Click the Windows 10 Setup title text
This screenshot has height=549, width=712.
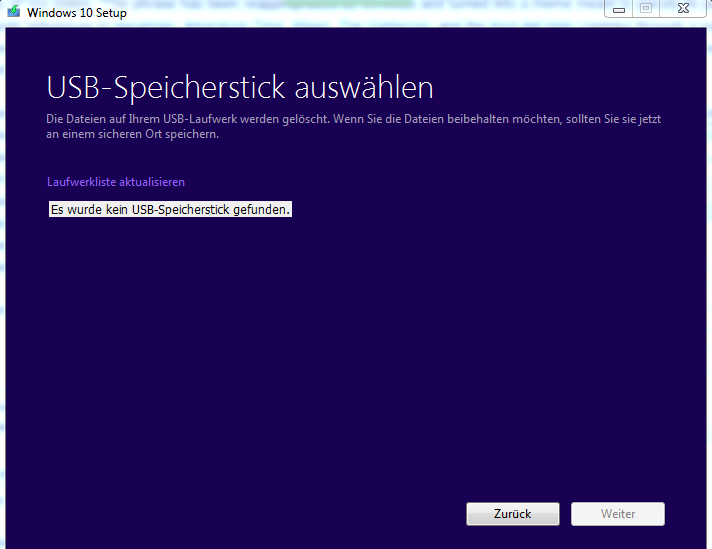[x=77, y=13]
